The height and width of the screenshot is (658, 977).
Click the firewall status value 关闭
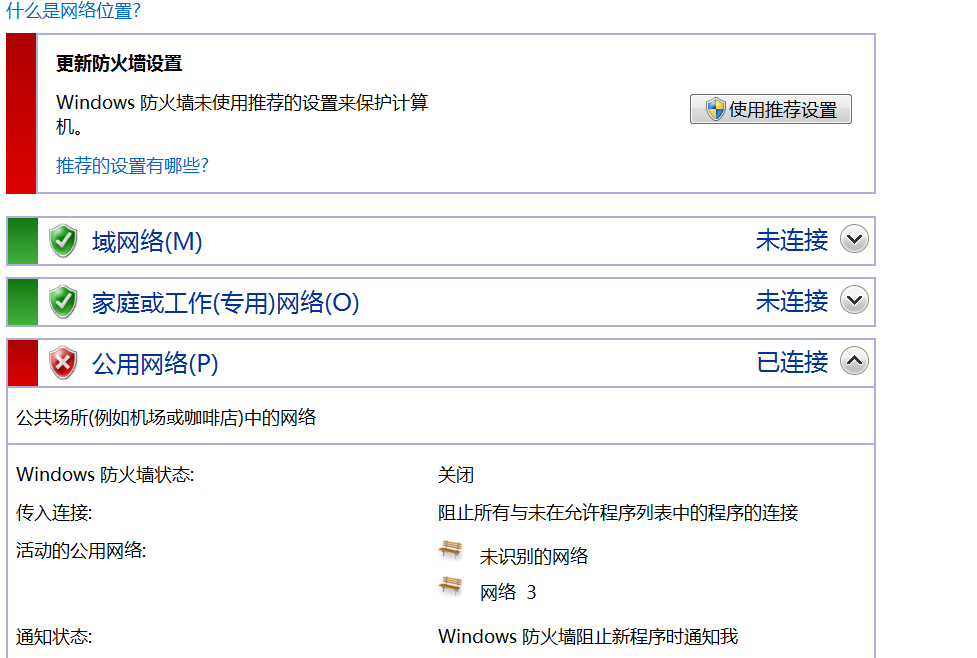pos(456,475)
